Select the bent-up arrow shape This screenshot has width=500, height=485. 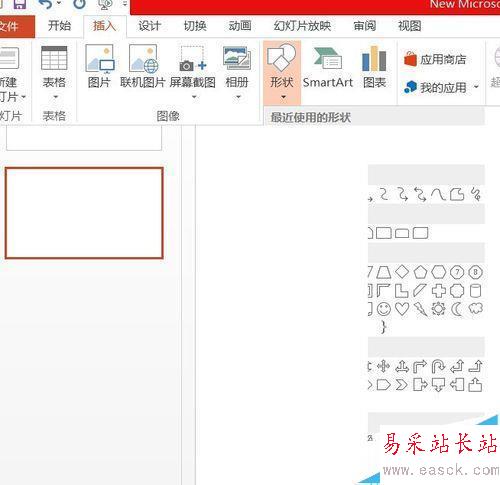pyautogui.click(x=476, y=366)
